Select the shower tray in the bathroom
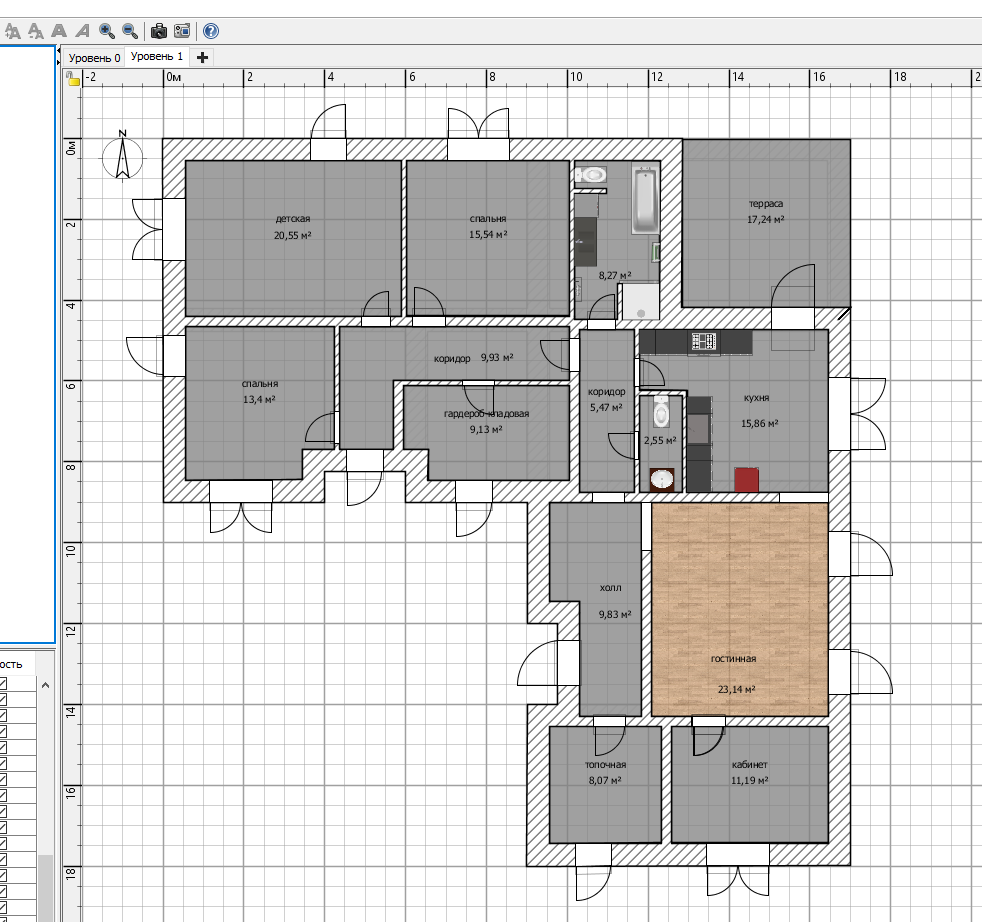This screenshot has height=922, width=982. [641, 301]
